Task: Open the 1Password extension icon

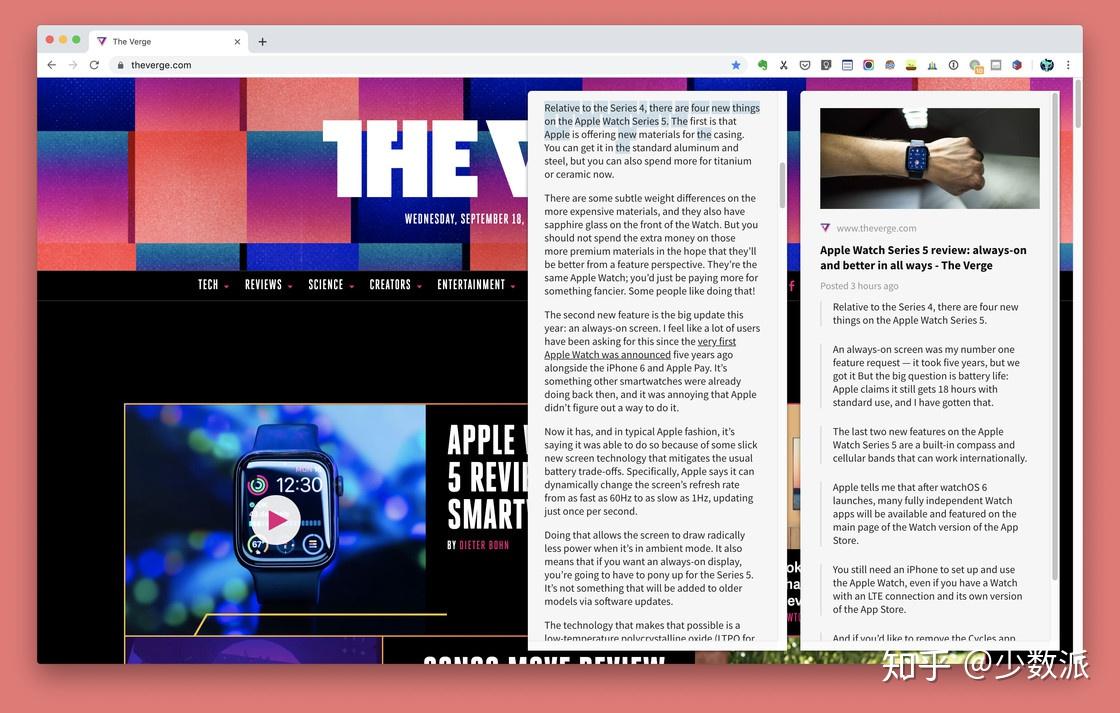Action: point(954,65)
